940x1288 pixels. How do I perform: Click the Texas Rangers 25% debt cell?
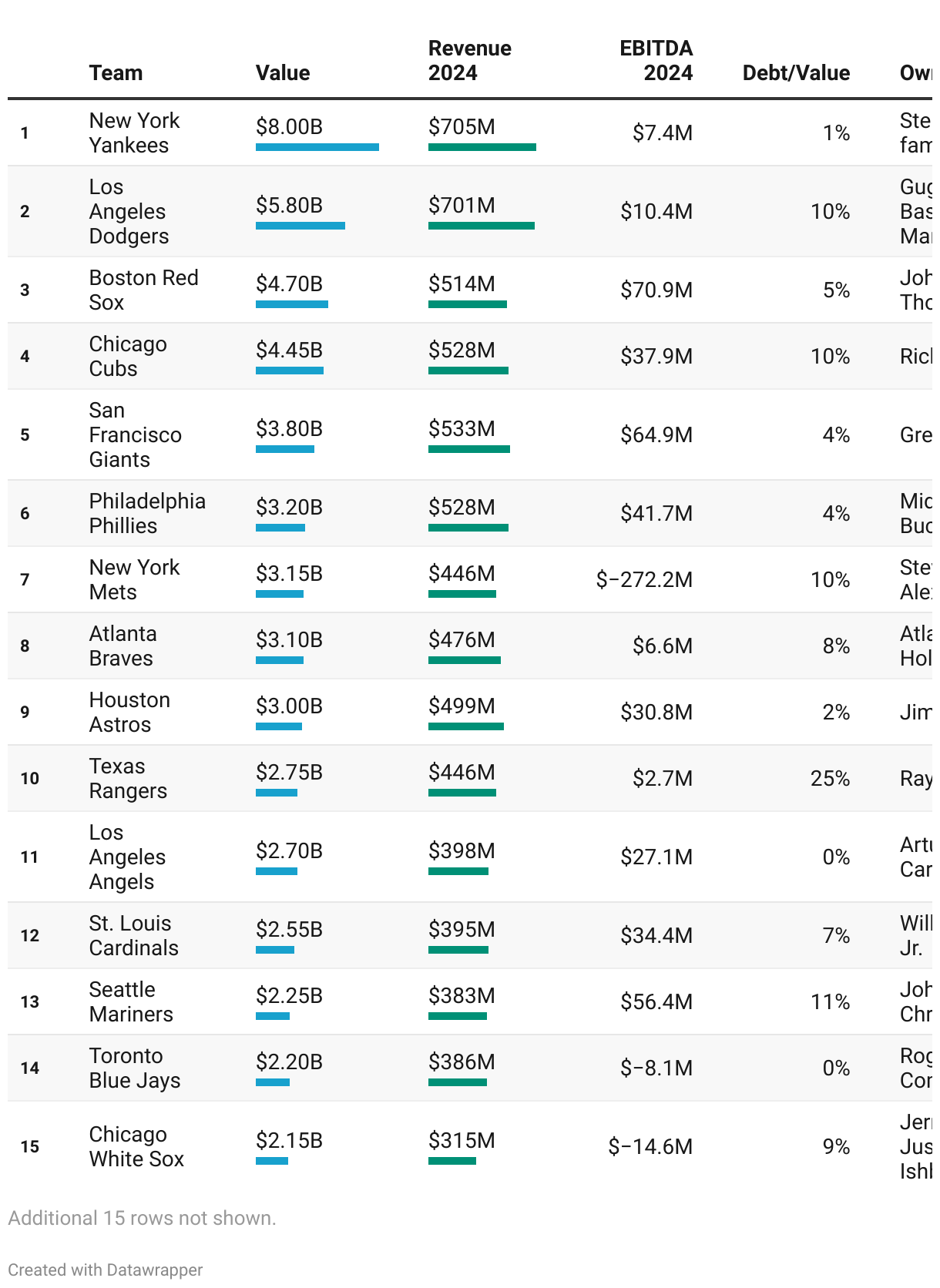pos(830,778)
